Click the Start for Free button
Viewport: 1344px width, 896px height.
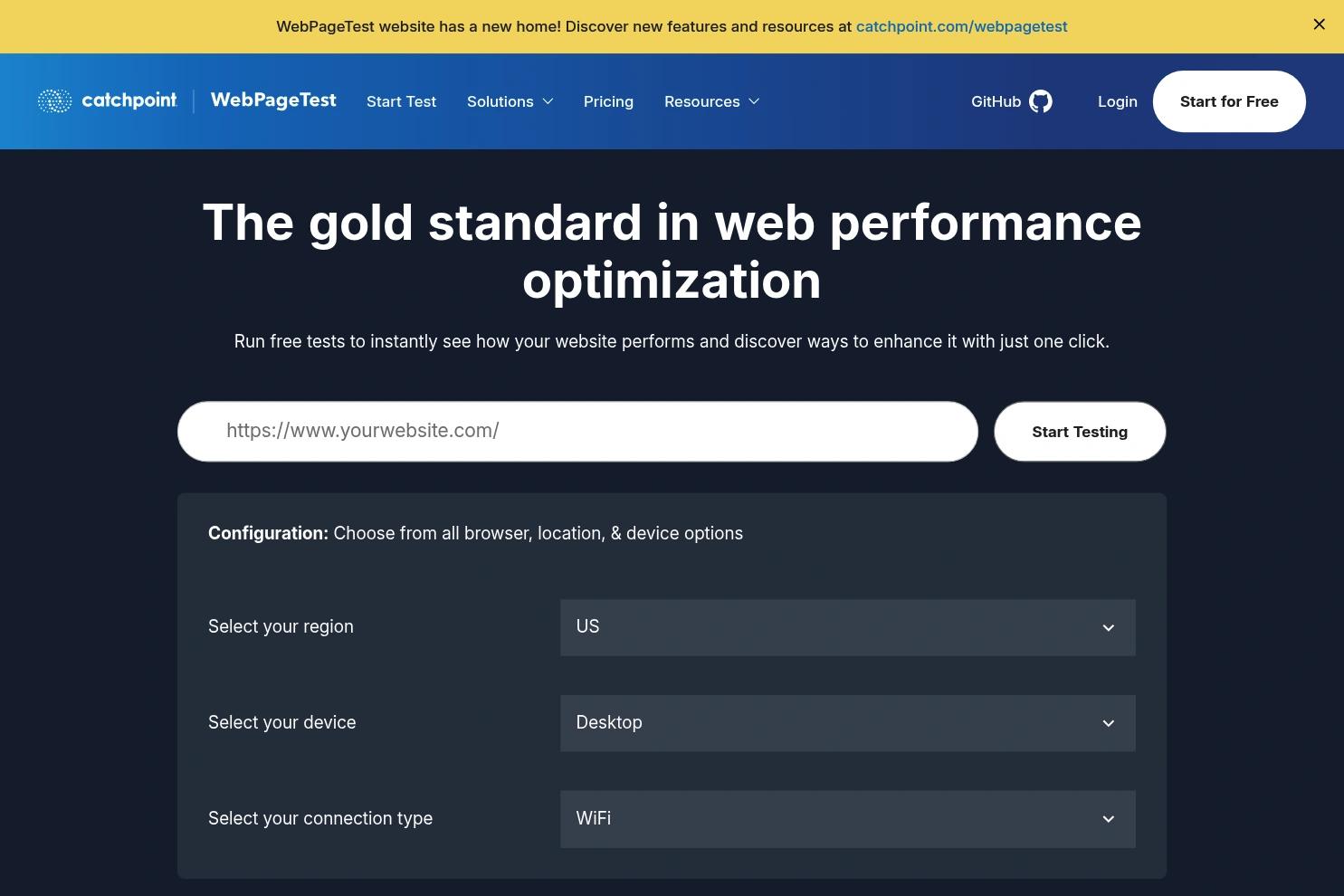pyautogui.click(x=1229, y=101)
